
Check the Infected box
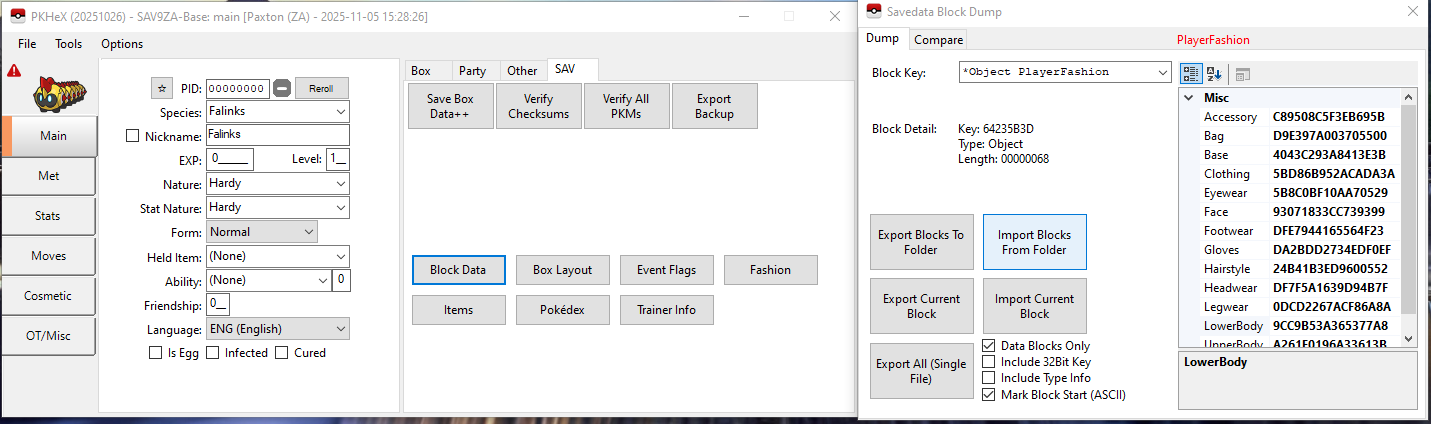pyautogui.click(x=212, y=353)
